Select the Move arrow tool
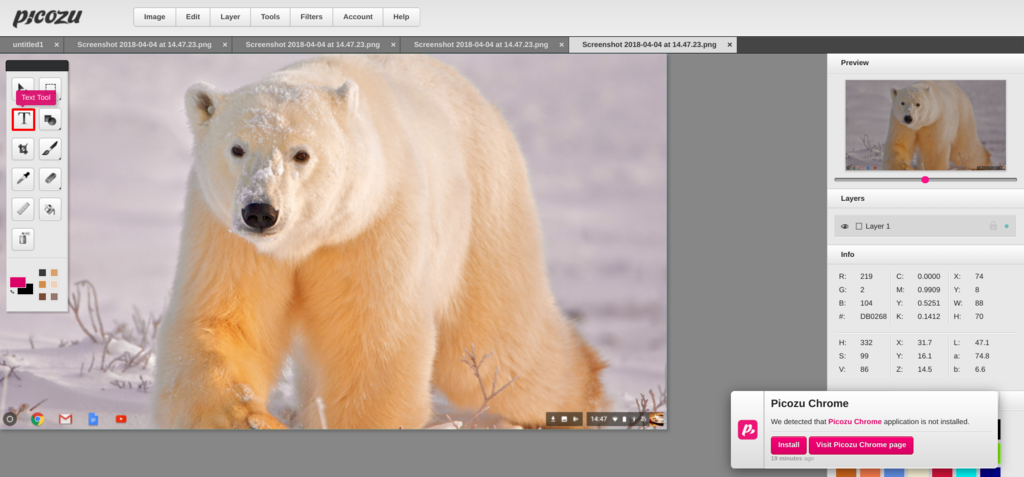 (x=23, y=88)
